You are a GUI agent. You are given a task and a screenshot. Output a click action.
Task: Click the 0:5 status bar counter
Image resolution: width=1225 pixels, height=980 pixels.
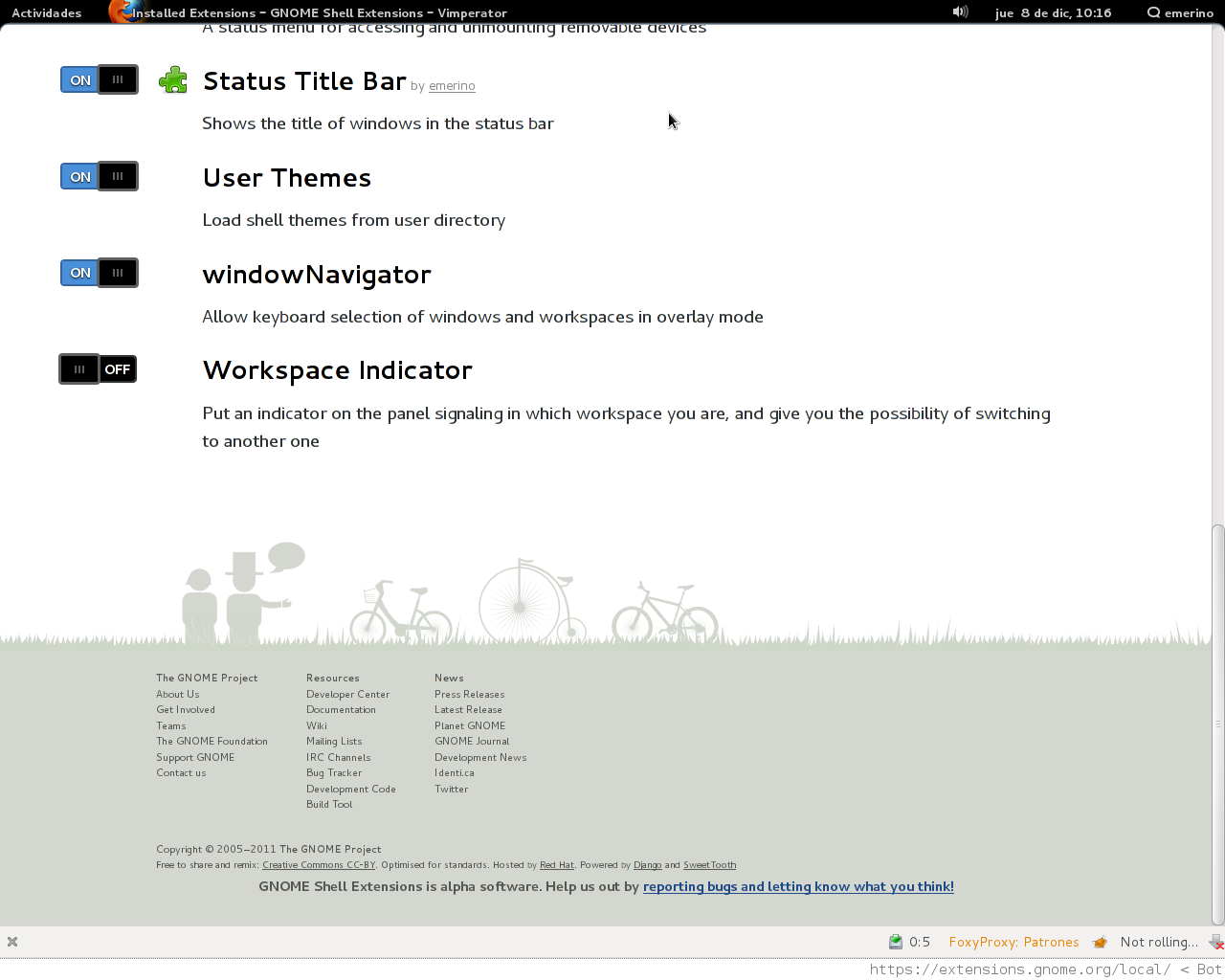[920, 942]
